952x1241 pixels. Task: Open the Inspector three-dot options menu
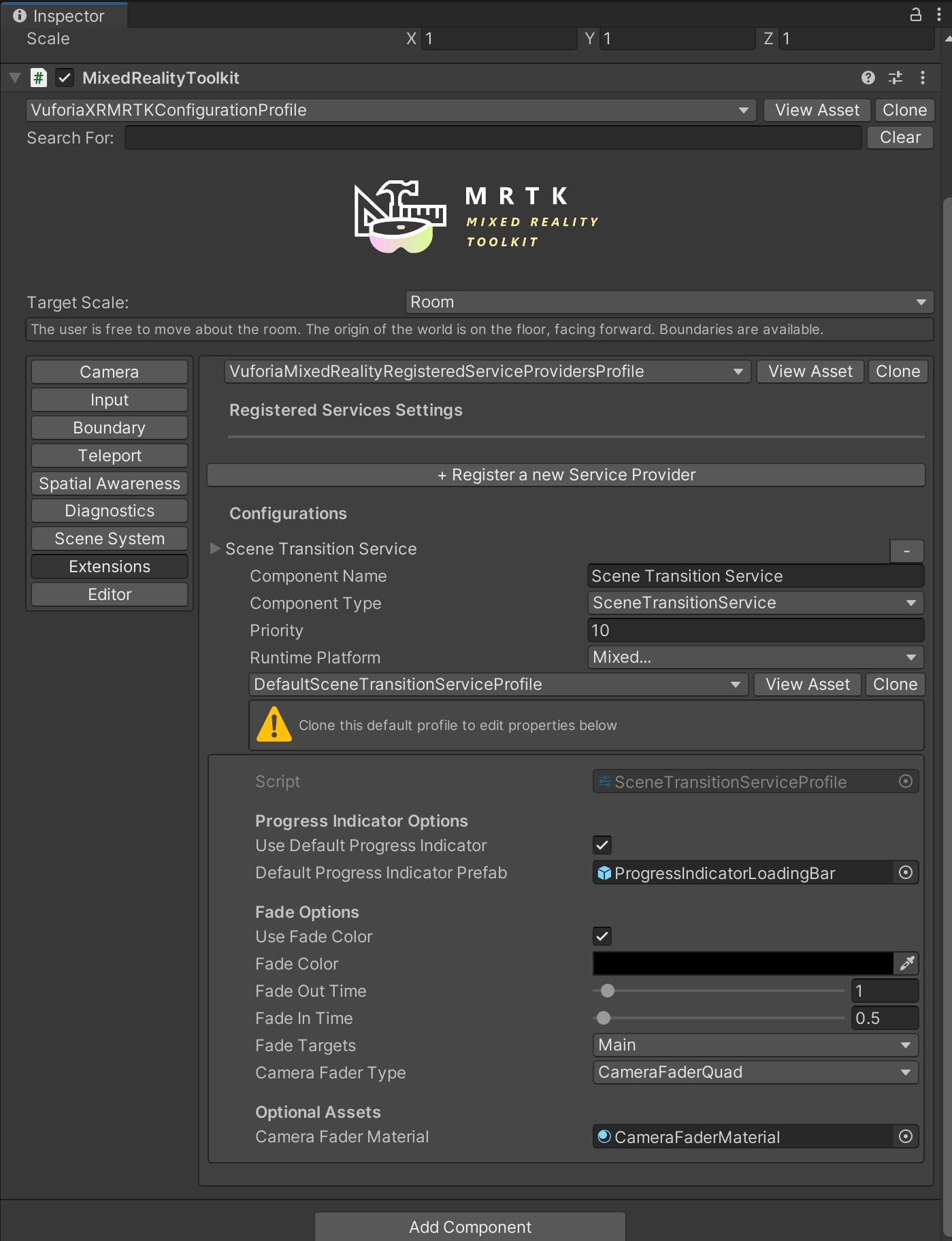pyautogui.click(x=939, y=15)
